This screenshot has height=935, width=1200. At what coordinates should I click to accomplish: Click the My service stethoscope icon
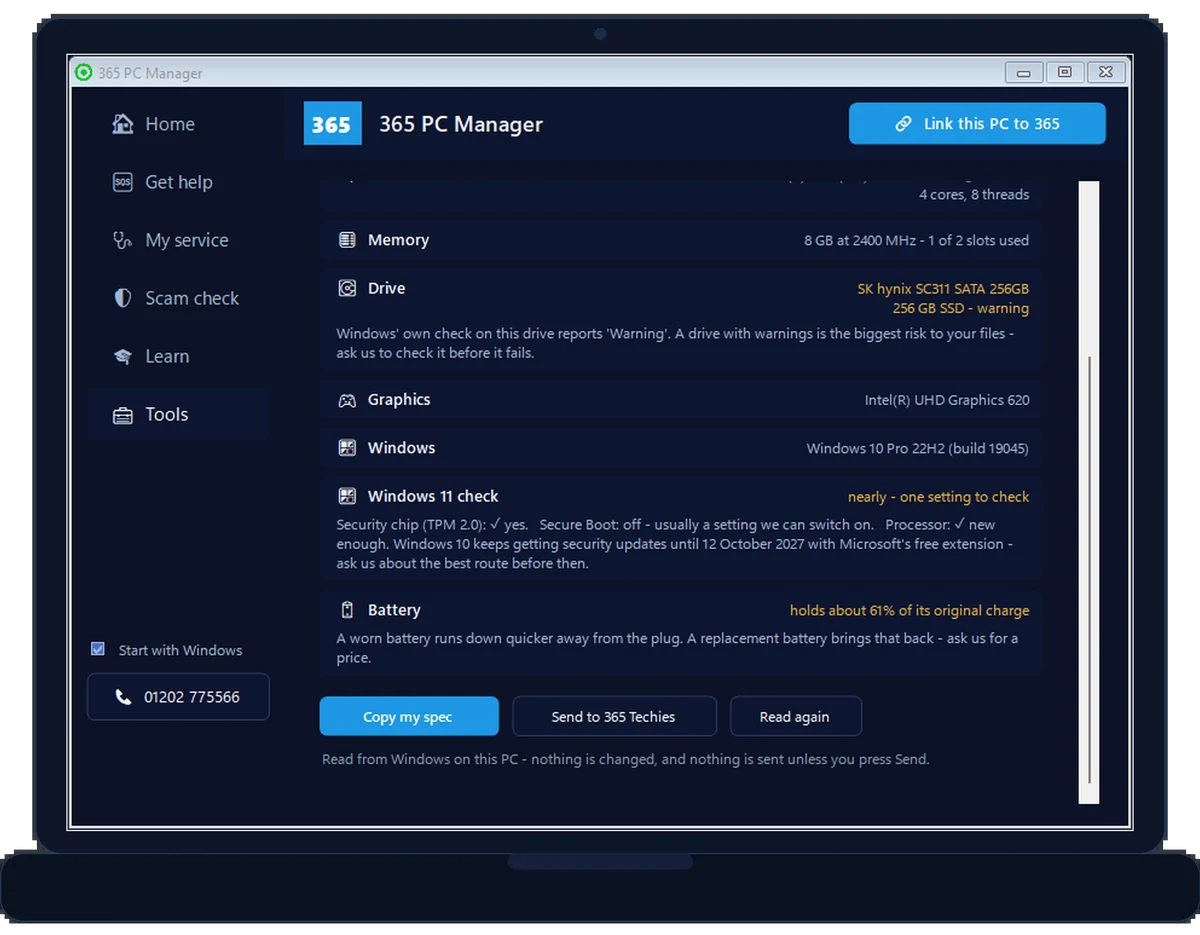(123, 240)
